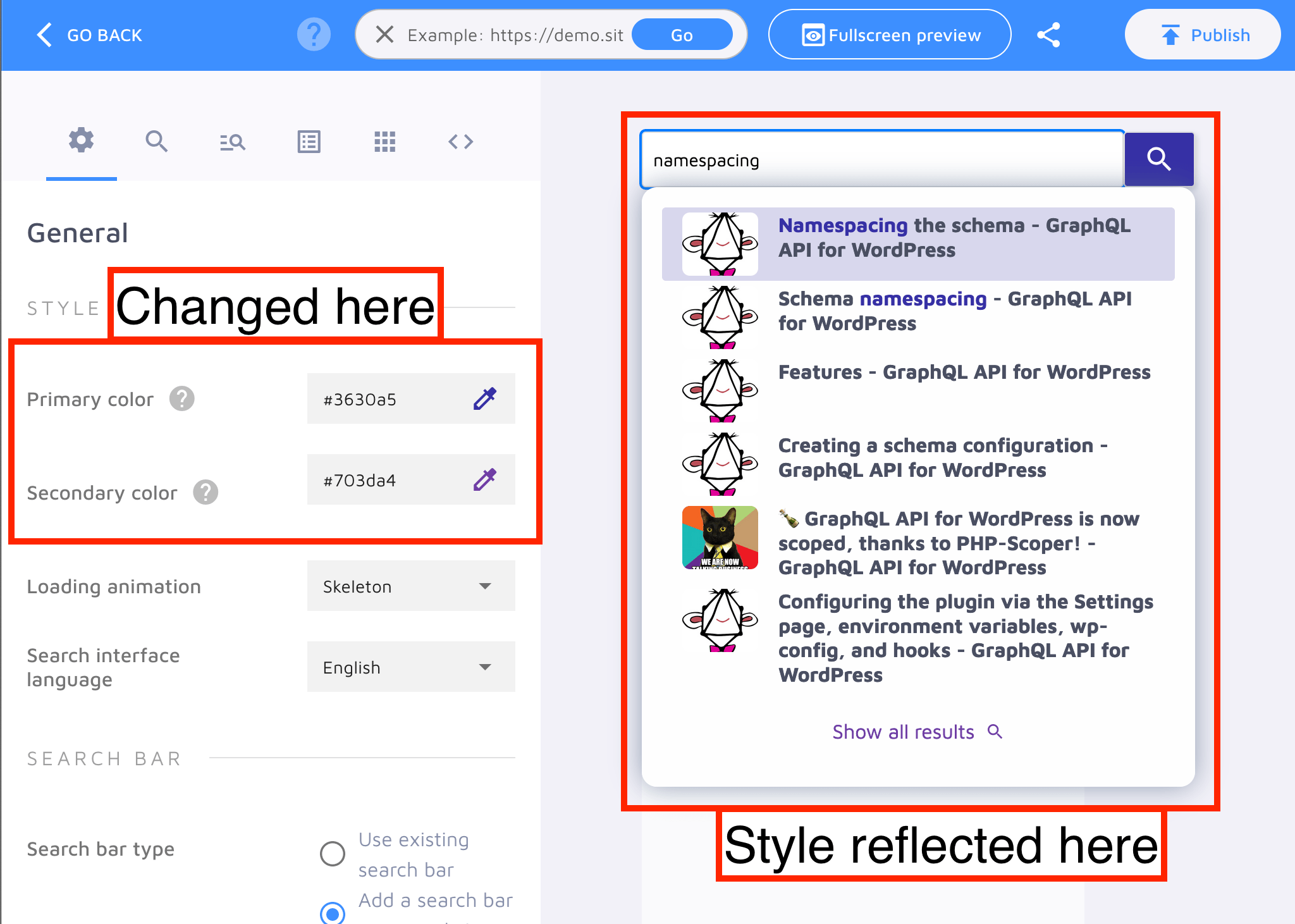Click the namespacing search input field
The image size is (1295, 924).
coord(881,161)
